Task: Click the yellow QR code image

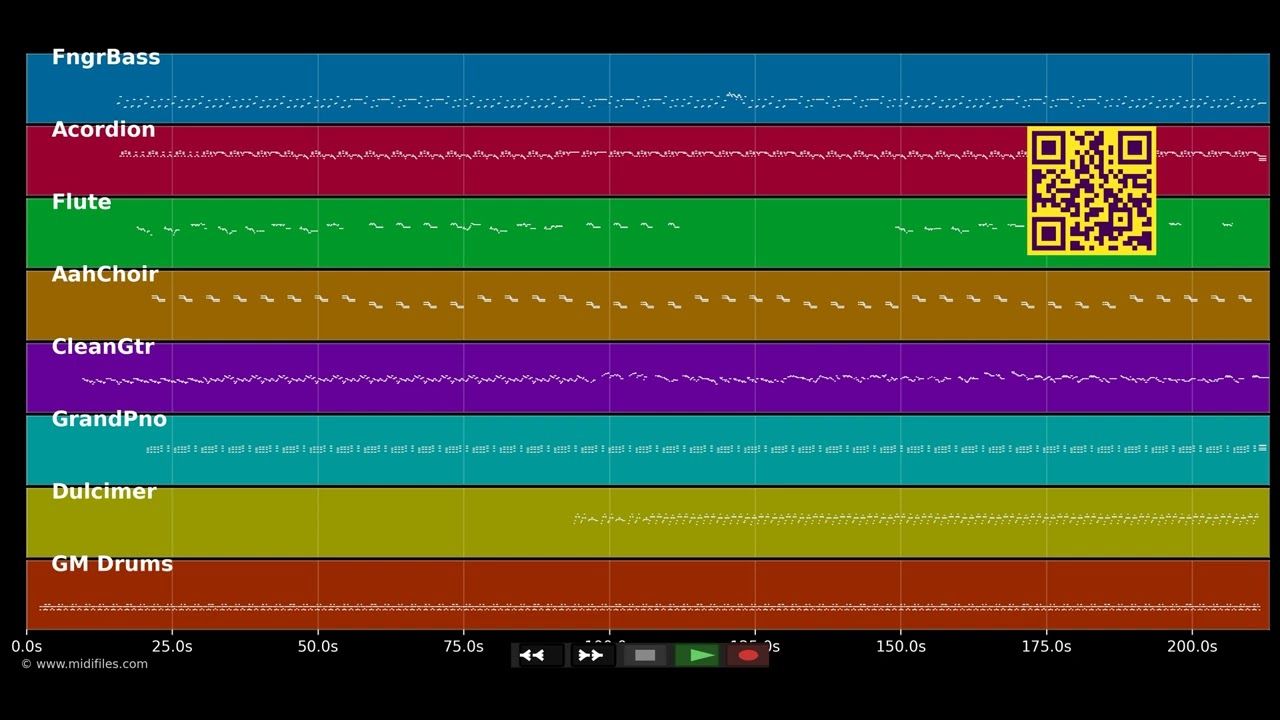Action: click(x=1092, y=191)
